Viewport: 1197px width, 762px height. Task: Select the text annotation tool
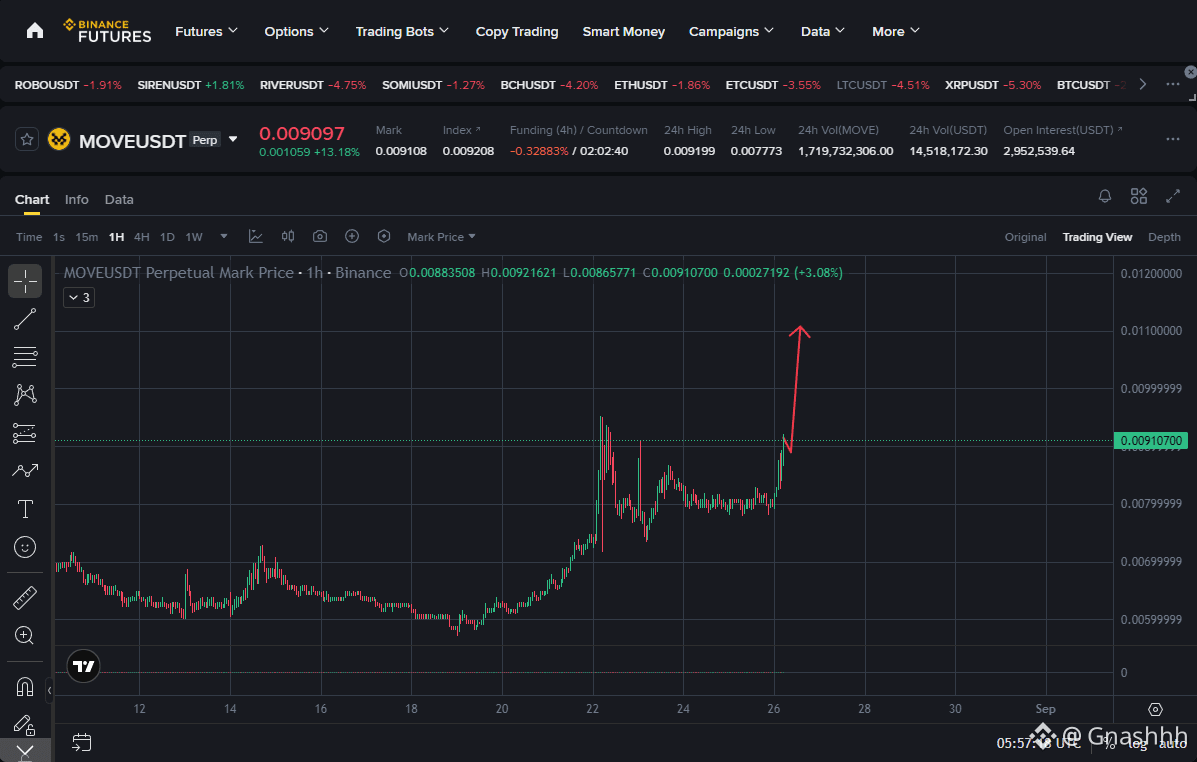coord(25,509)
